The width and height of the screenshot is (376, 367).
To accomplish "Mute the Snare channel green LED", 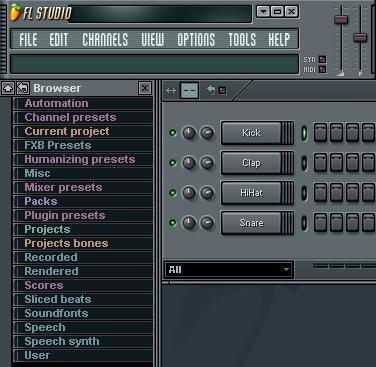I will (x=173, y=223).
